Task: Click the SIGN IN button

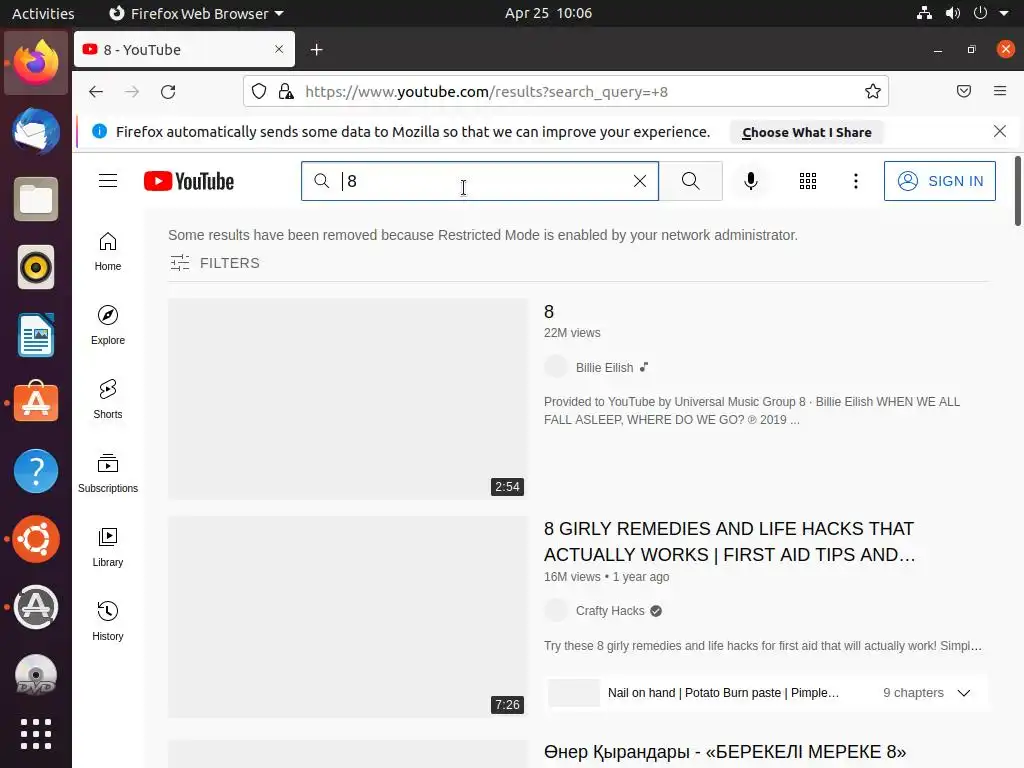Action: [940, 181]
